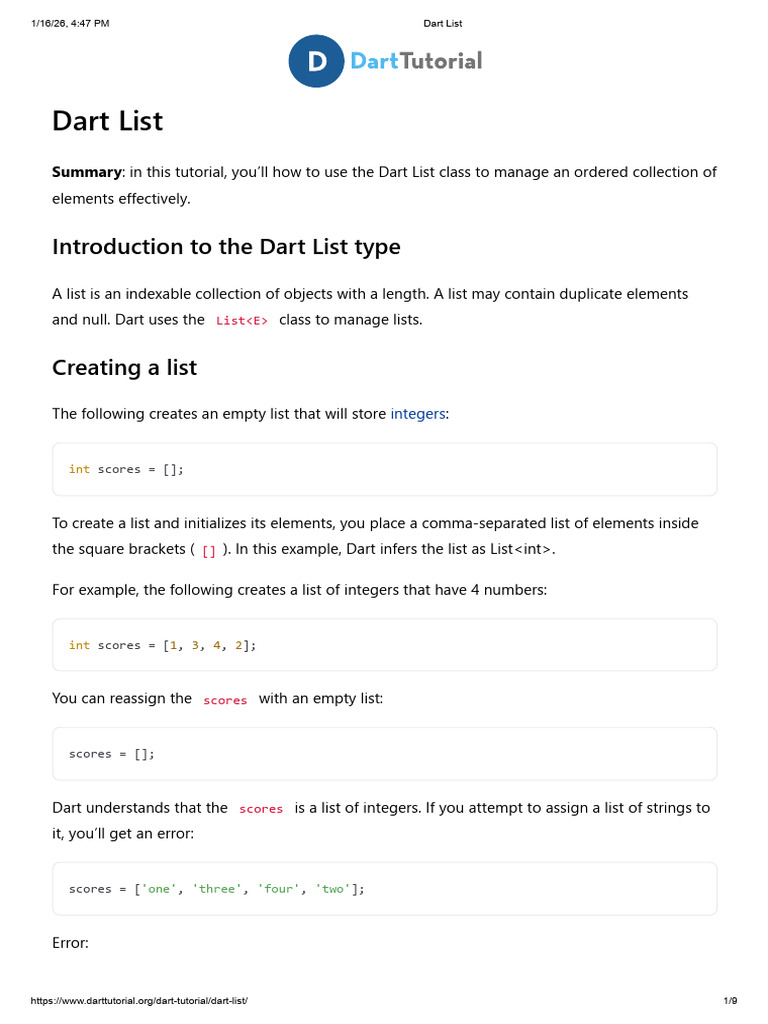Click the 'Dart List' main heading
This screenshot has height=1024, width=768.
(x=108, y=121)
